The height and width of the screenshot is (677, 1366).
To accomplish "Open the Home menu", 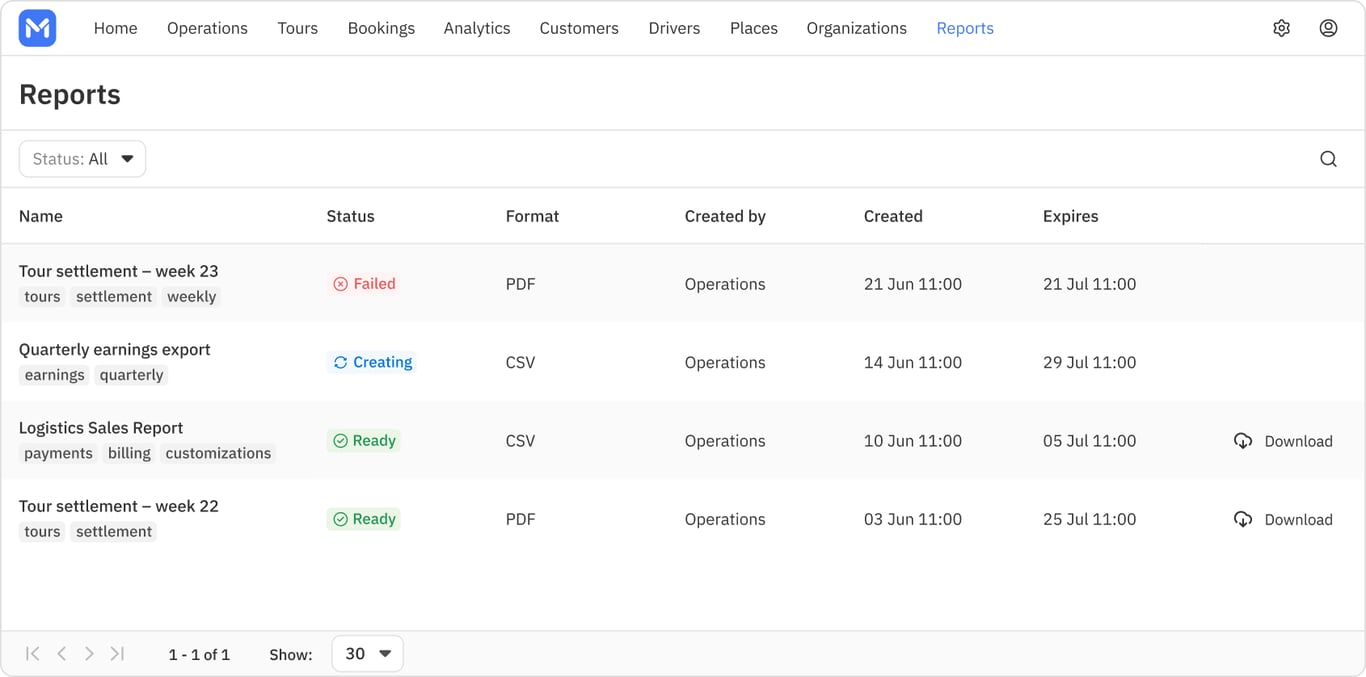I will [x=116, y=28].
